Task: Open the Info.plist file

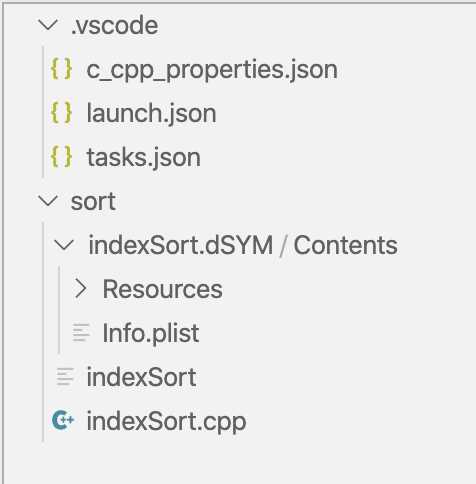Action: tap(151, 333)
